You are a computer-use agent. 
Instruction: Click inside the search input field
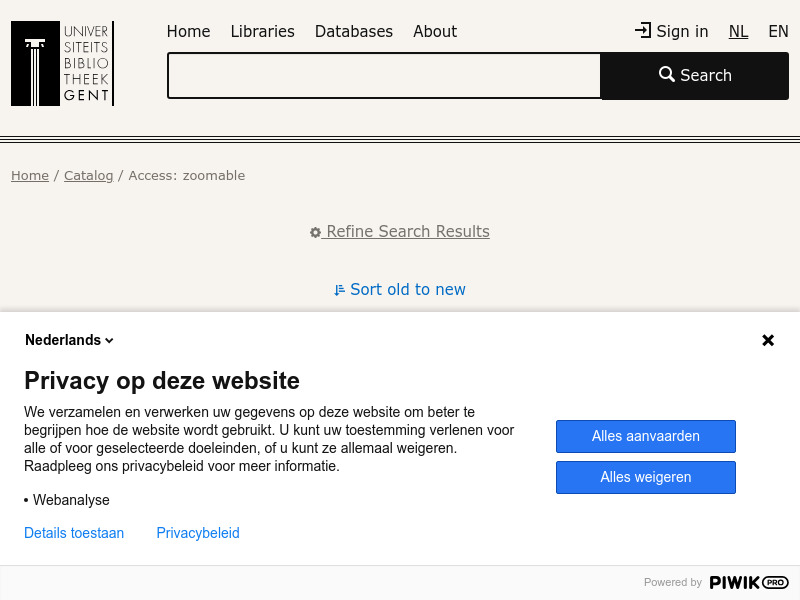pos(383,75)
